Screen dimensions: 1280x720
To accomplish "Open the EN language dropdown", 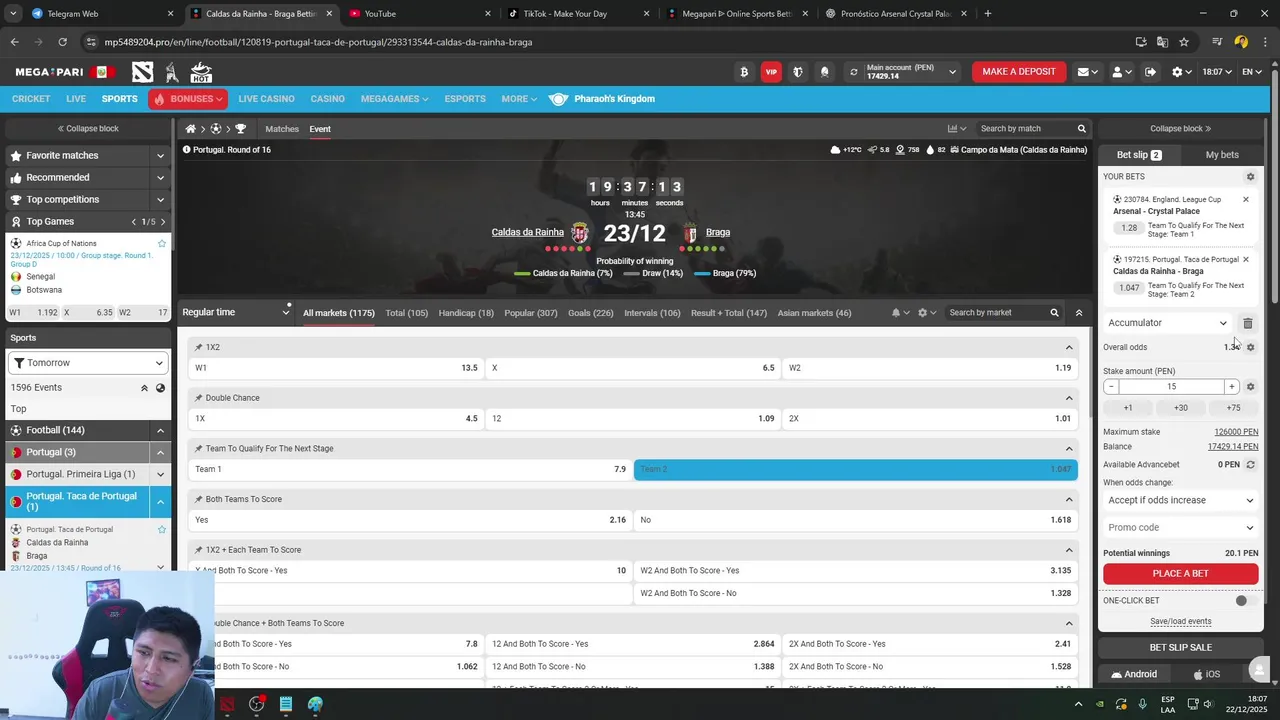I will pos(1252,72).
